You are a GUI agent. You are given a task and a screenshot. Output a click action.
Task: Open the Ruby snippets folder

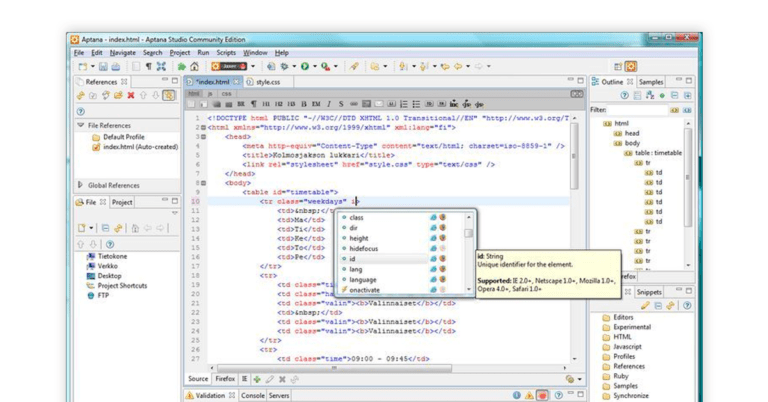click(x=616, y=376)
